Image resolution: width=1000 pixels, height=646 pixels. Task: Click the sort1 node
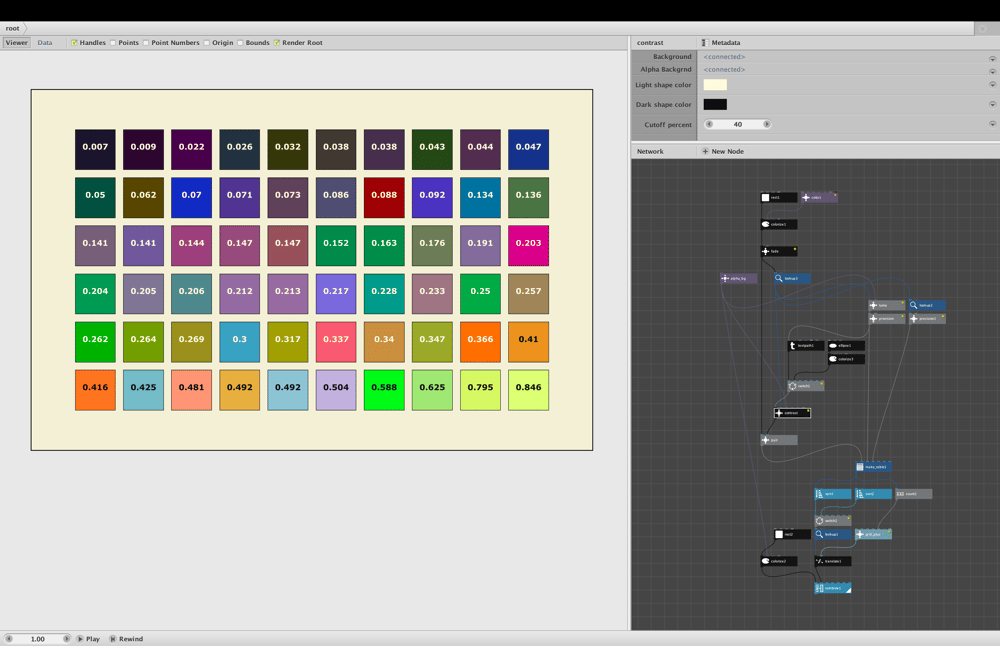tap(833, 494)
